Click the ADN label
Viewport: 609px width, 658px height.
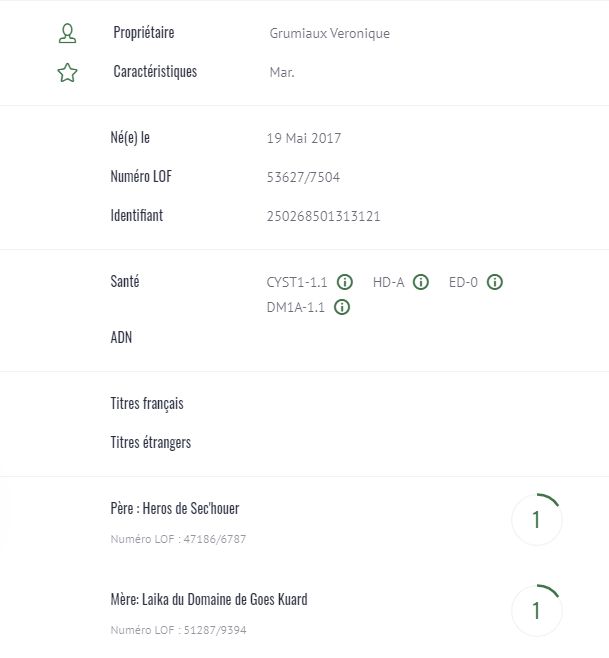(121, 337)
